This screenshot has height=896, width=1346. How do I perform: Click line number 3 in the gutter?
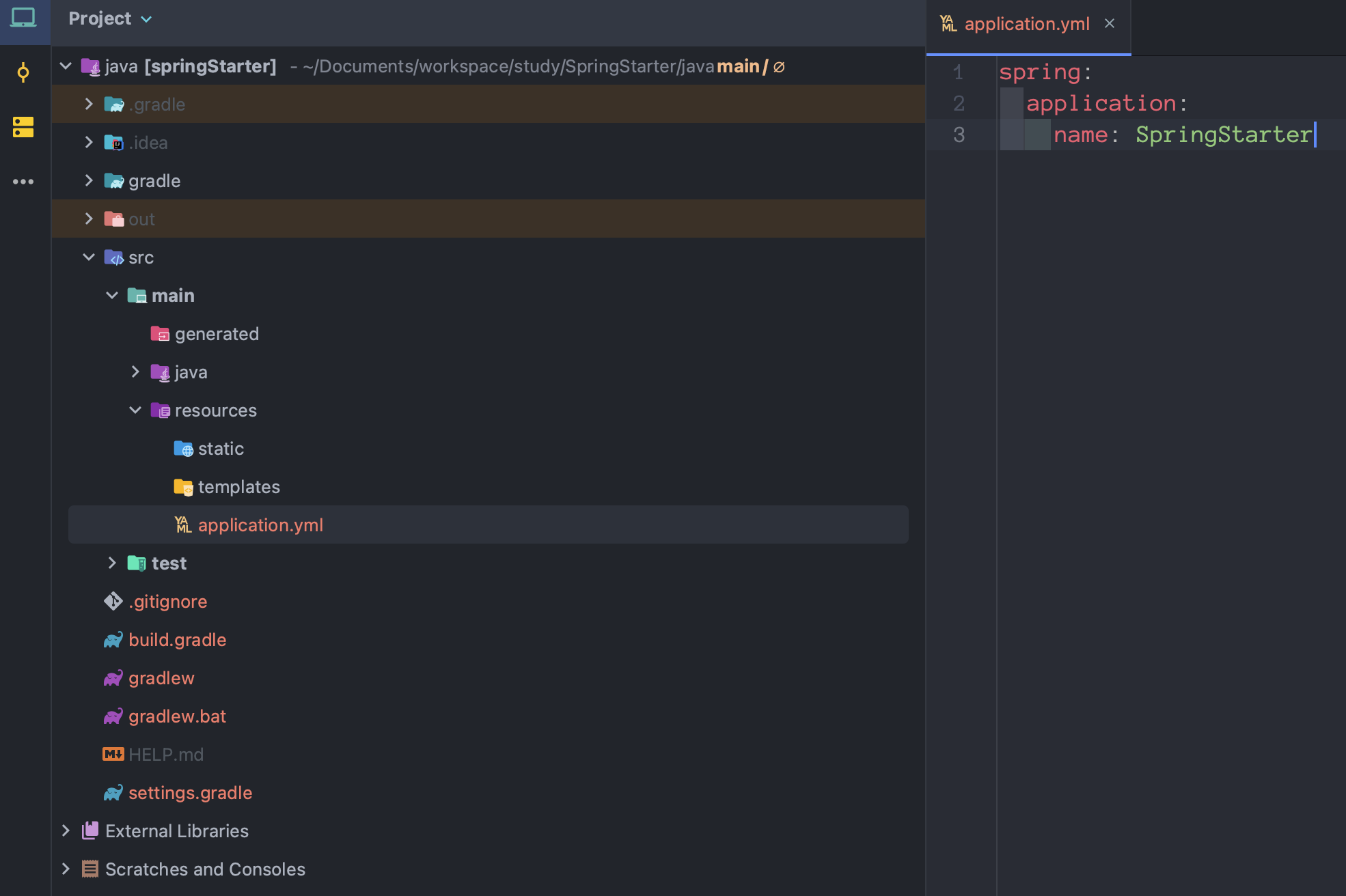959,135
